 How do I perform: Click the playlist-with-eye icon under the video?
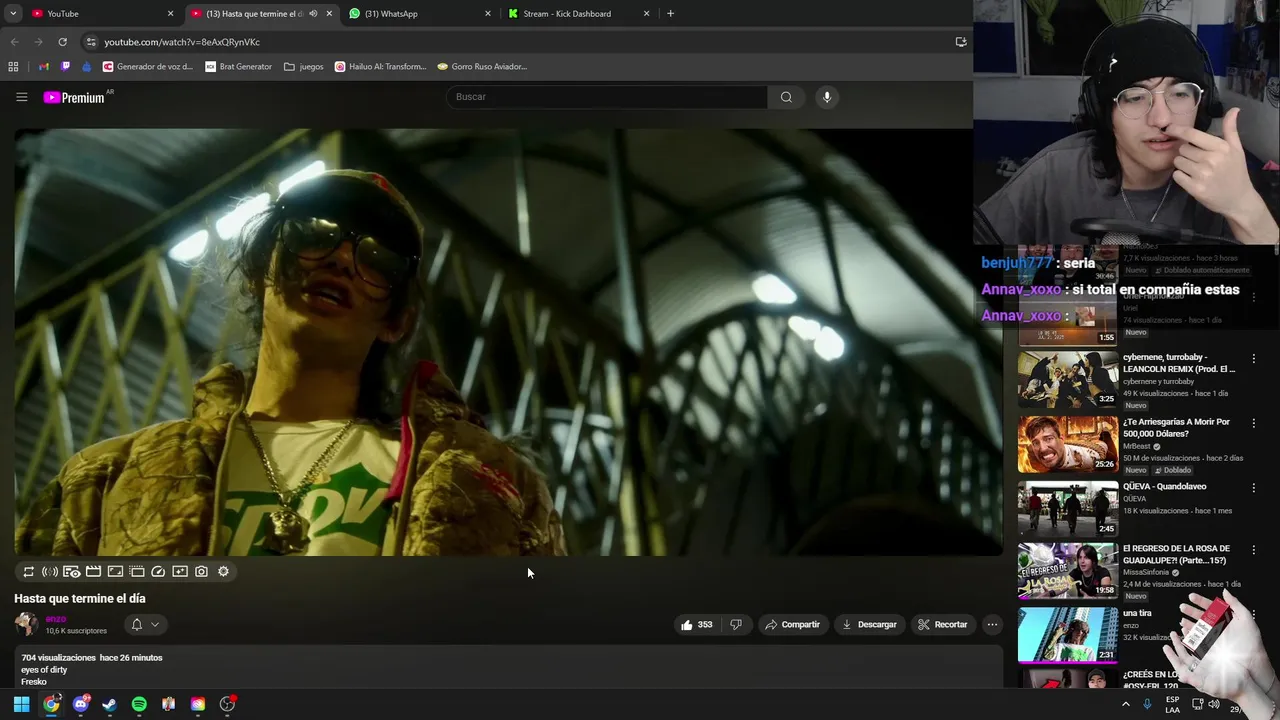pos(72,572)
